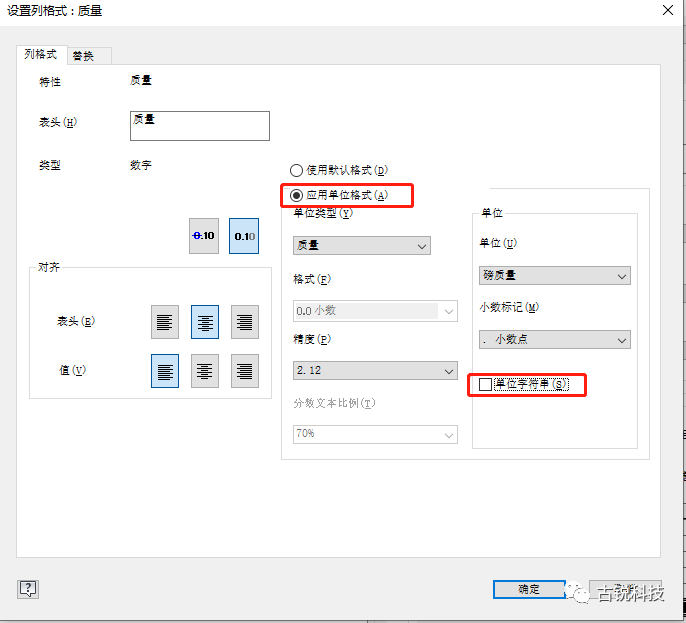
Task: Align 值 text center
Action: coord(205,371)
